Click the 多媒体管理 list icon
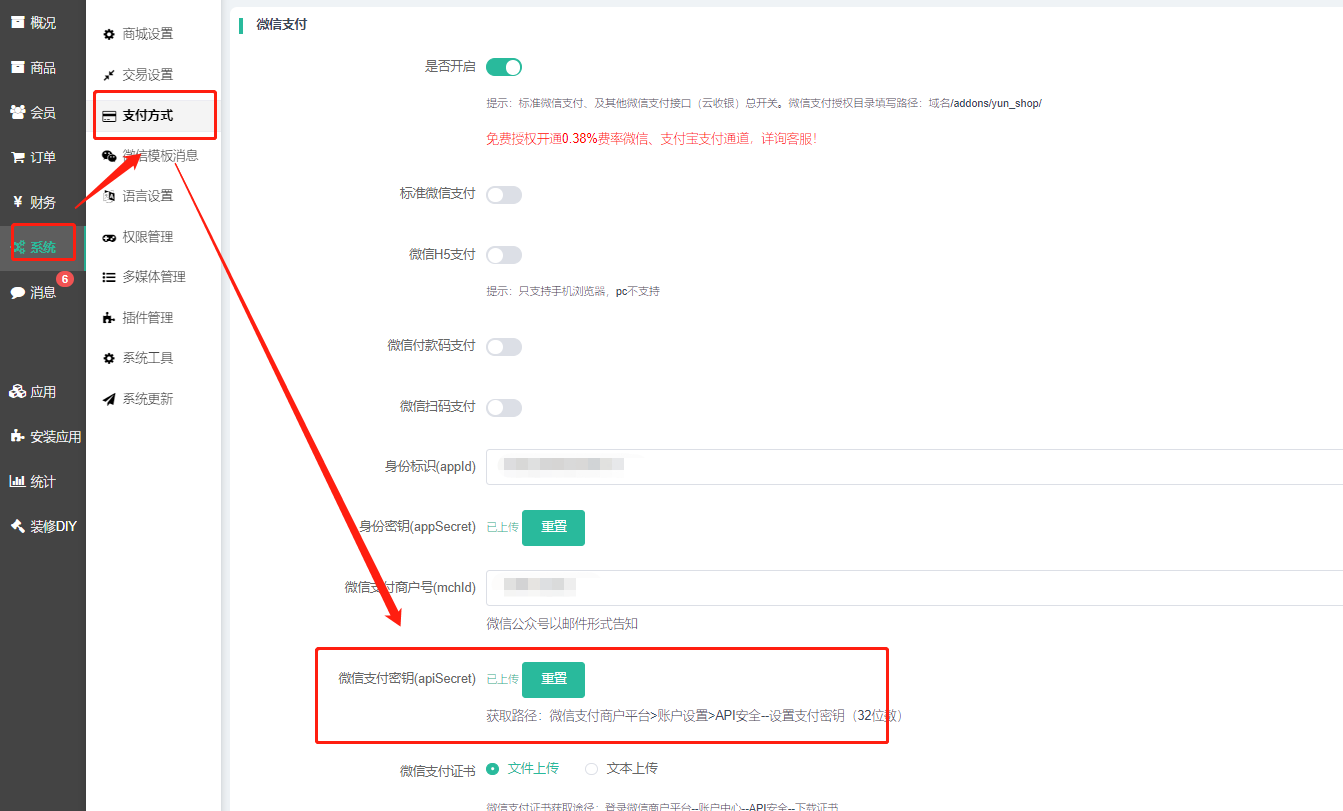Screen dimensions: 1343x811 [109, 277]
